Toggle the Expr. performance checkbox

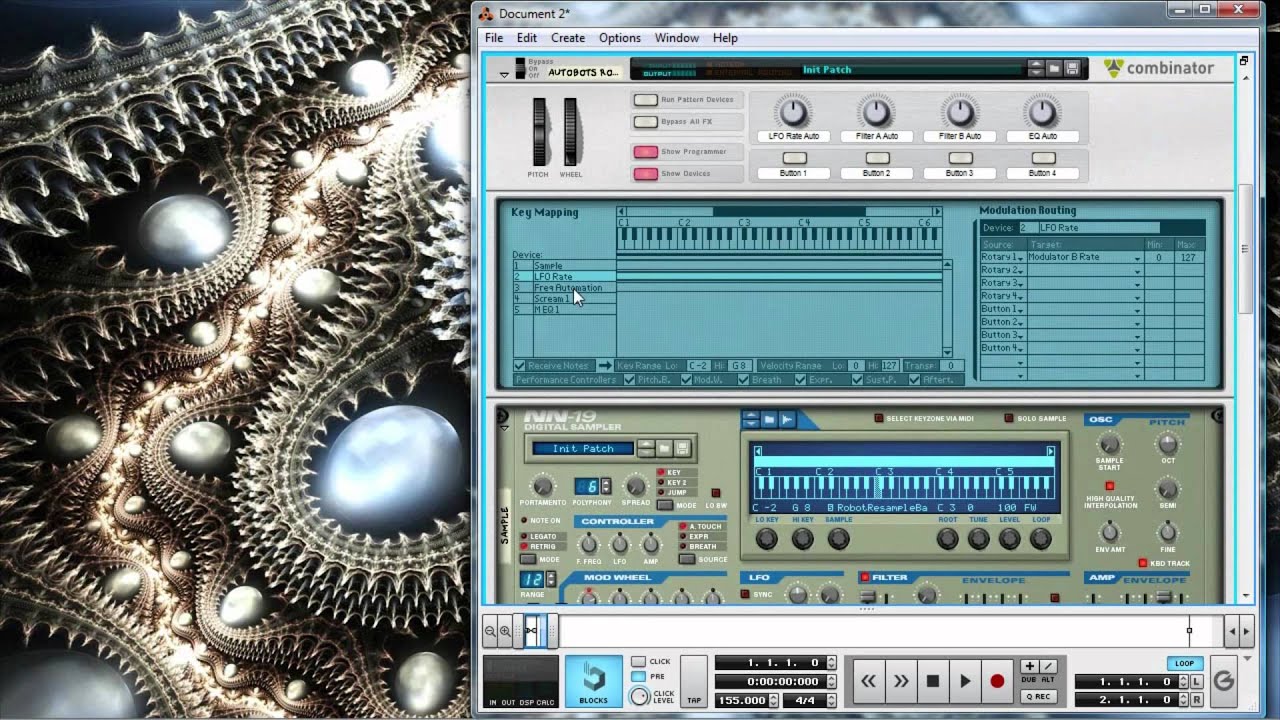coord(800,380)
